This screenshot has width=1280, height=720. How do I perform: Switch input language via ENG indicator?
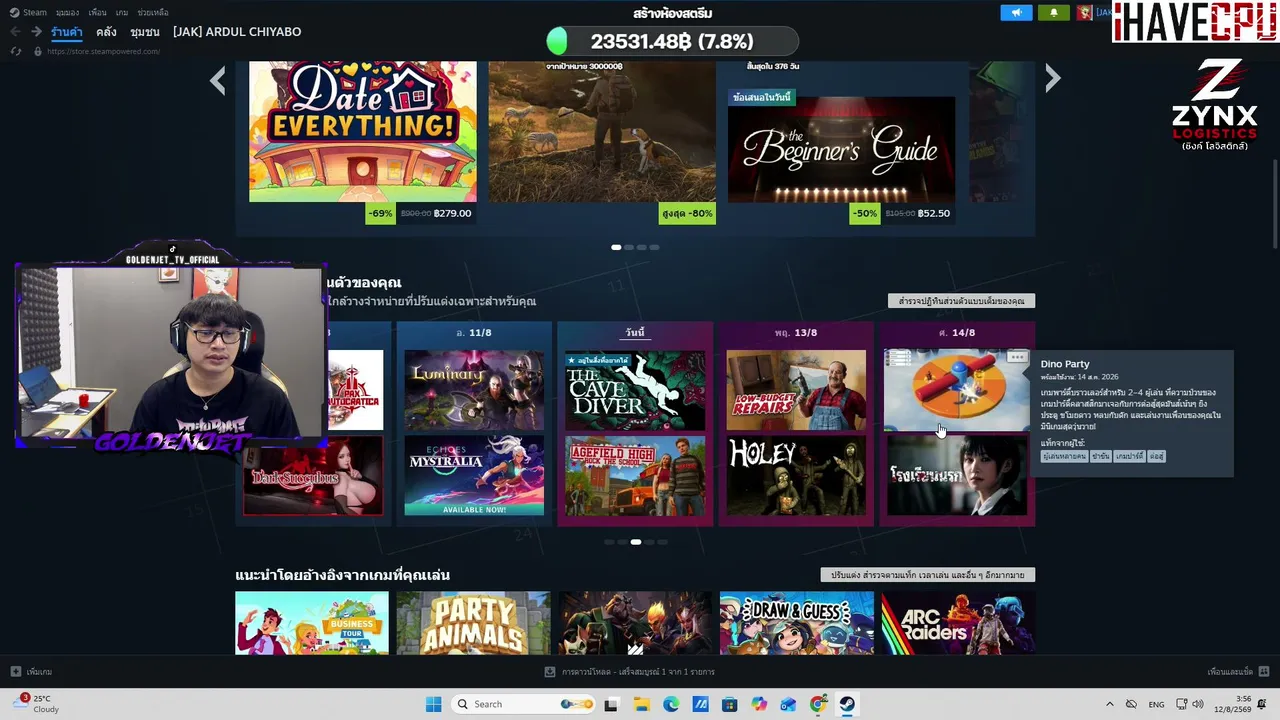click(x=1156, y=704)
